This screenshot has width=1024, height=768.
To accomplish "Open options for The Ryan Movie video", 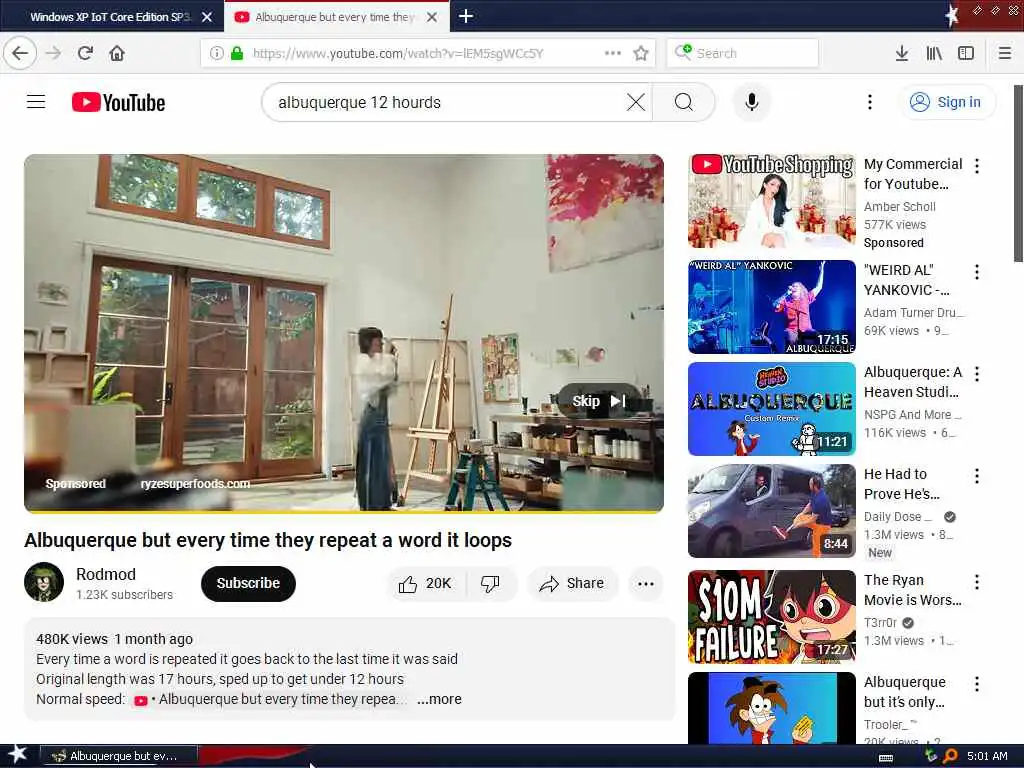I will click(977, 582).
